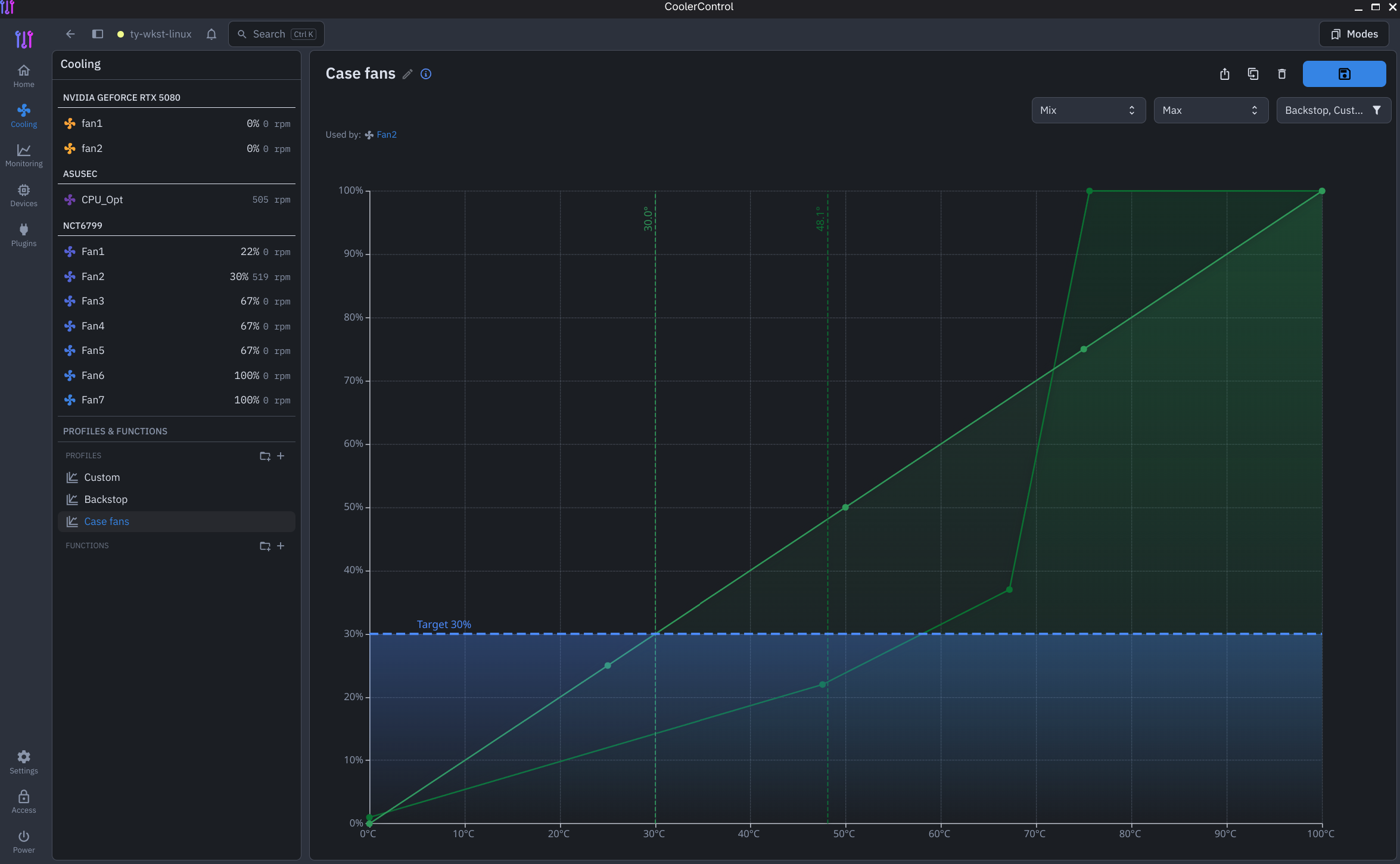Click the CoolerControl logo icon
This screenshot has height=864, width=1400.
tap(24, 39)
